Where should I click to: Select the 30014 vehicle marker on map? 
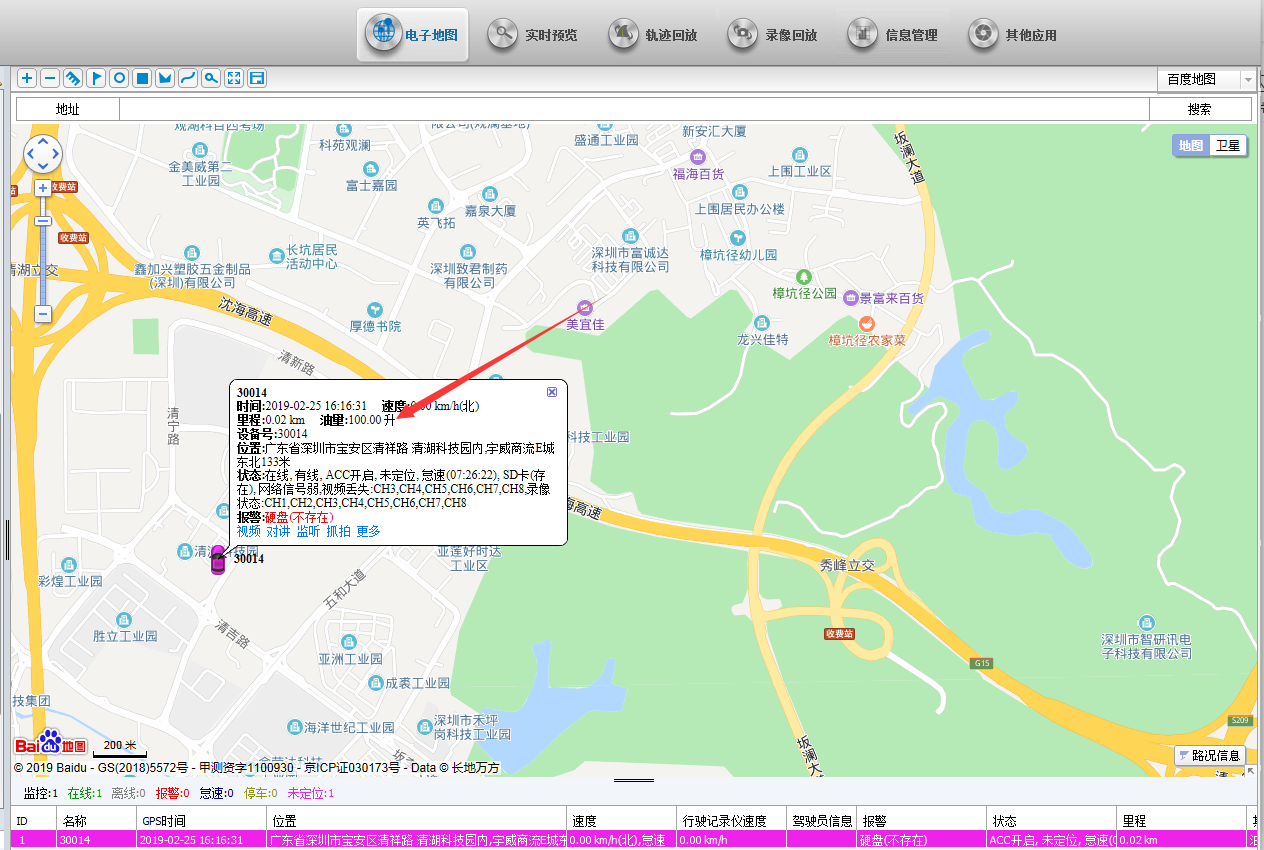pyautogui.click(x=218, y=561)
